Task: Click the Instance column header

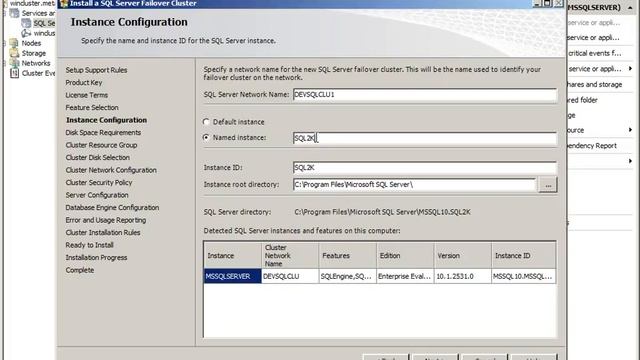Action: pos(232,256)
